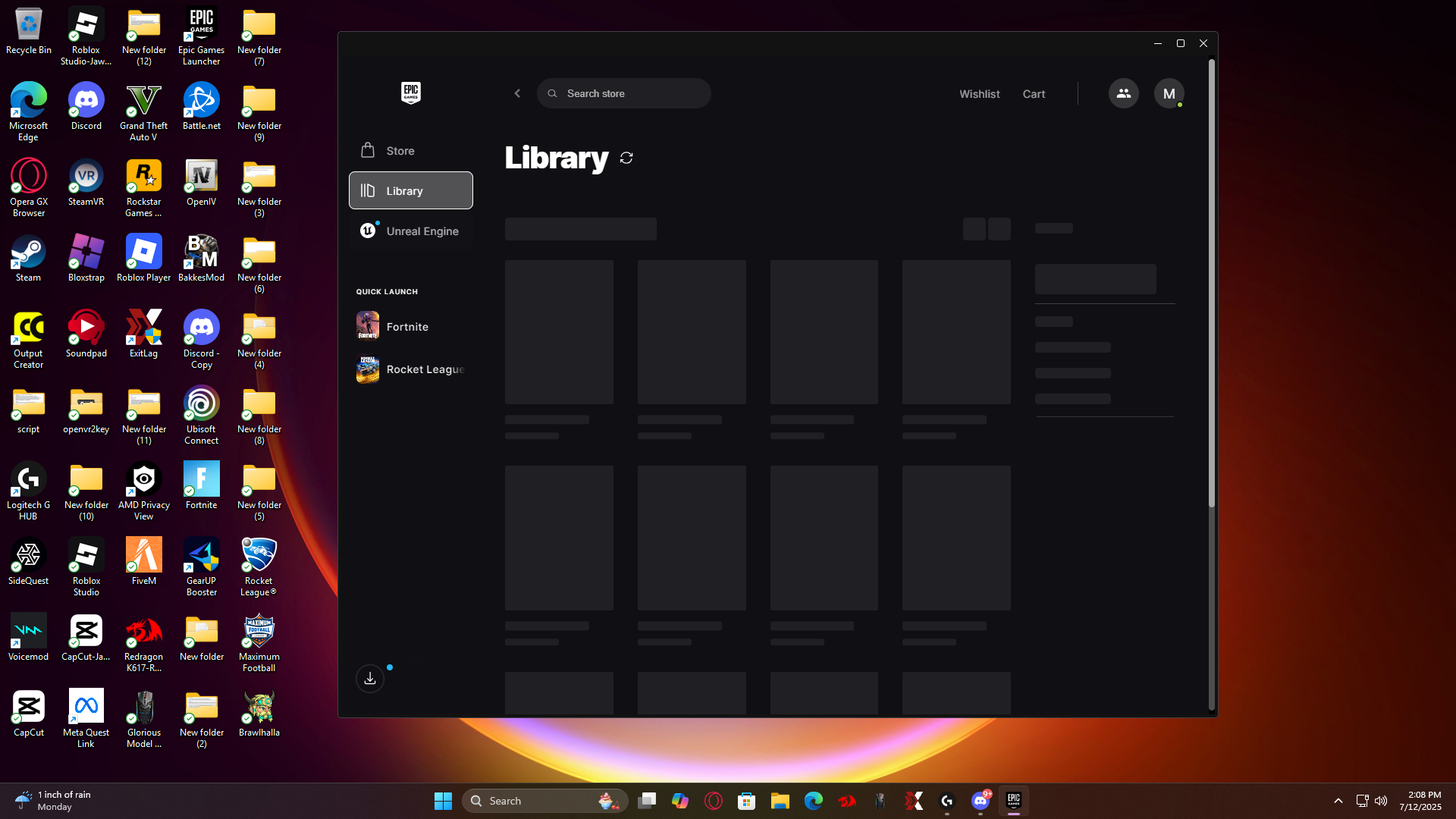Click the Epic Games logo icon
This screenshot has height=819, width=1456.
pos(410,93)
